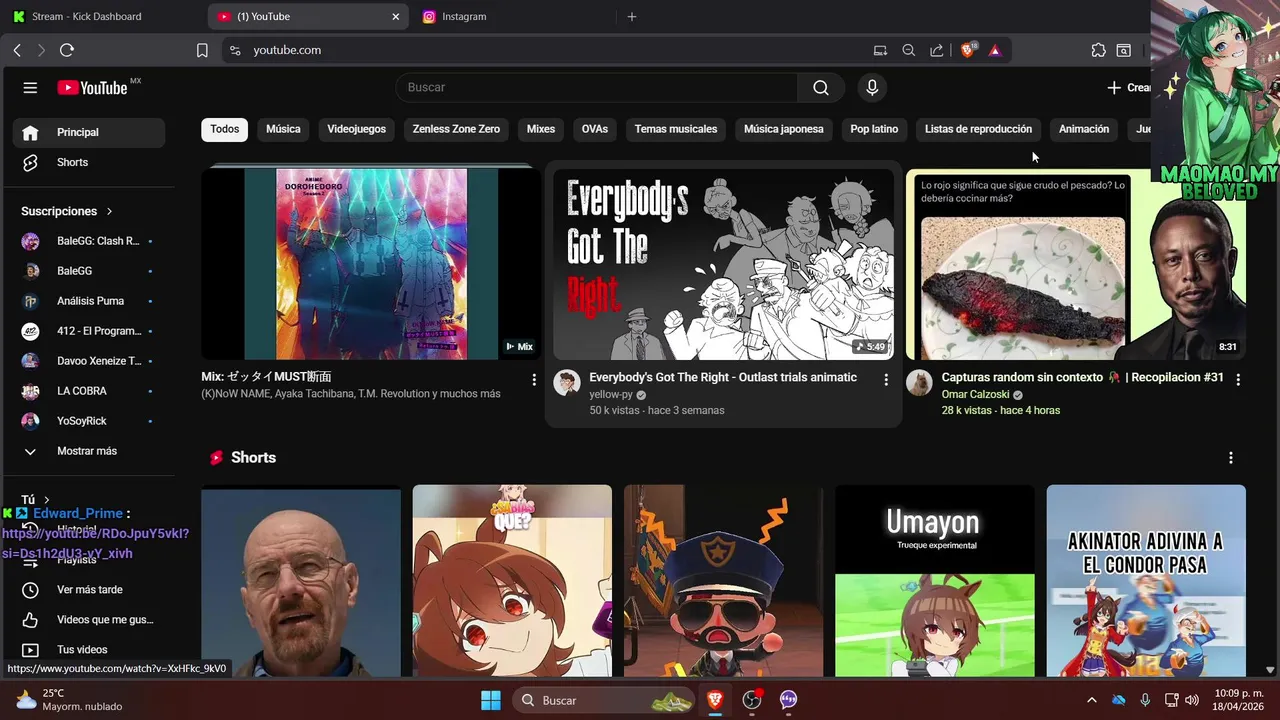Click the share page icon in address bar
Screen dimensions: 1280x720
coord(936,50)
